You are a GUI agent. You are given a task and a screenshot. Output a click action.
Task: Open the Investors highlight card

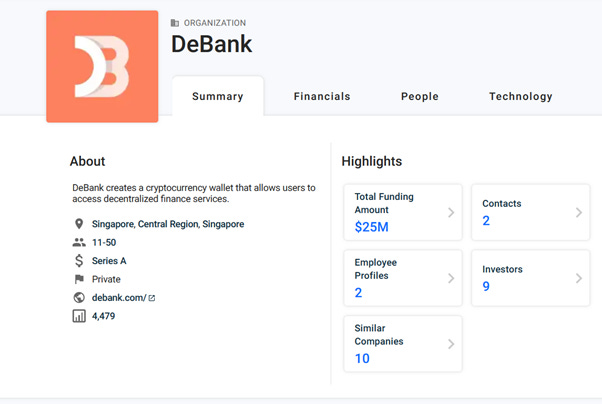pos(531,278)
